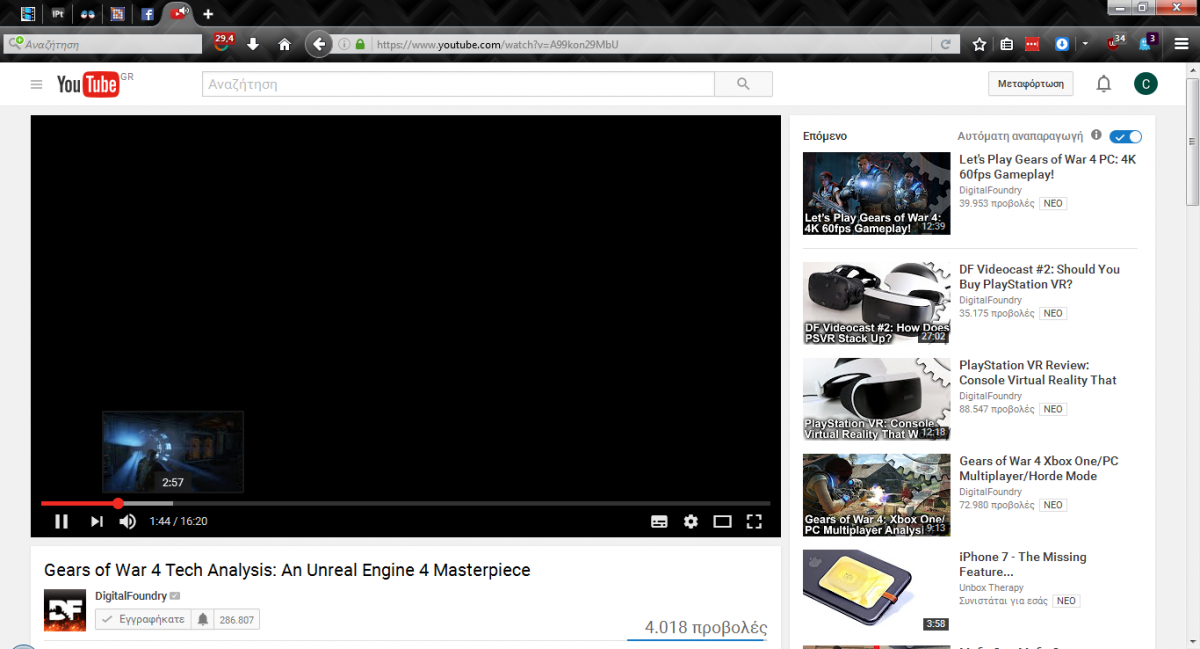This screenshot has height=649, width=1200.
Task: Click the YouTube magnifier search button
Action: click(x=743, y=84)
